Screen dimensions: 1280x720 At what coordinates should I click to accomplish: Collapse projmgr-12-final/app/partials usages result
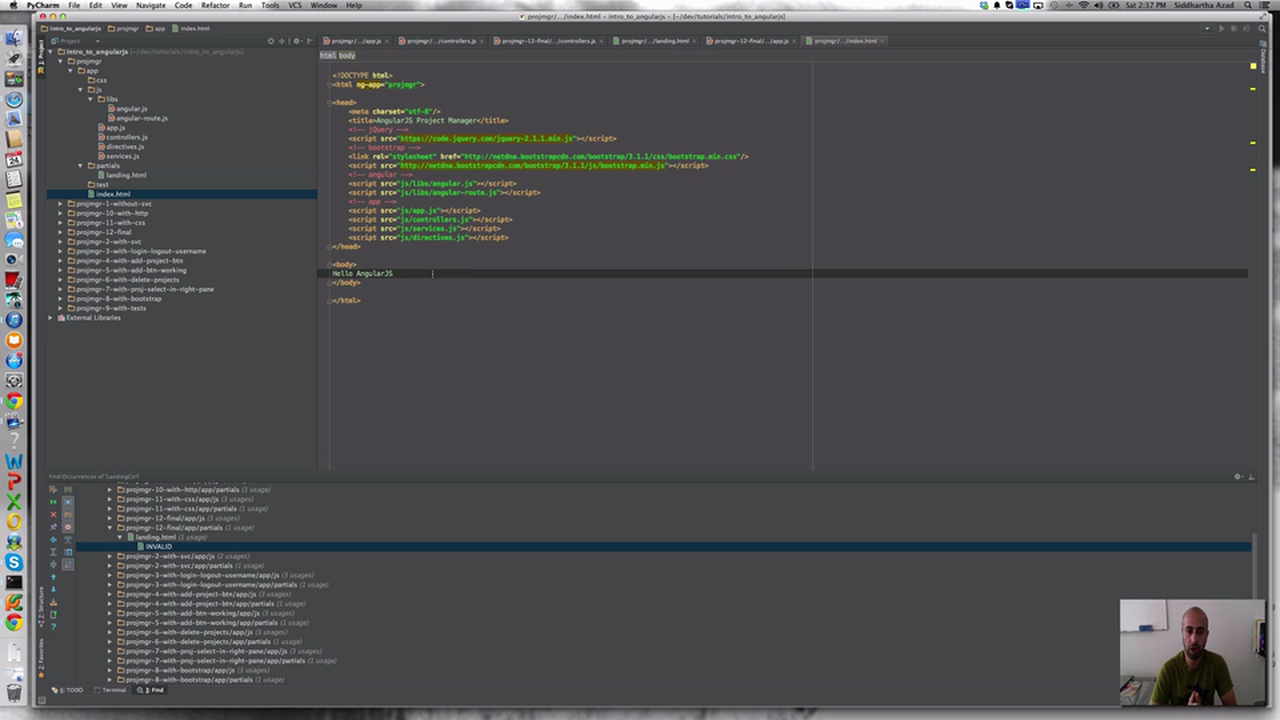pyautogui.click(x=110, y=528)
